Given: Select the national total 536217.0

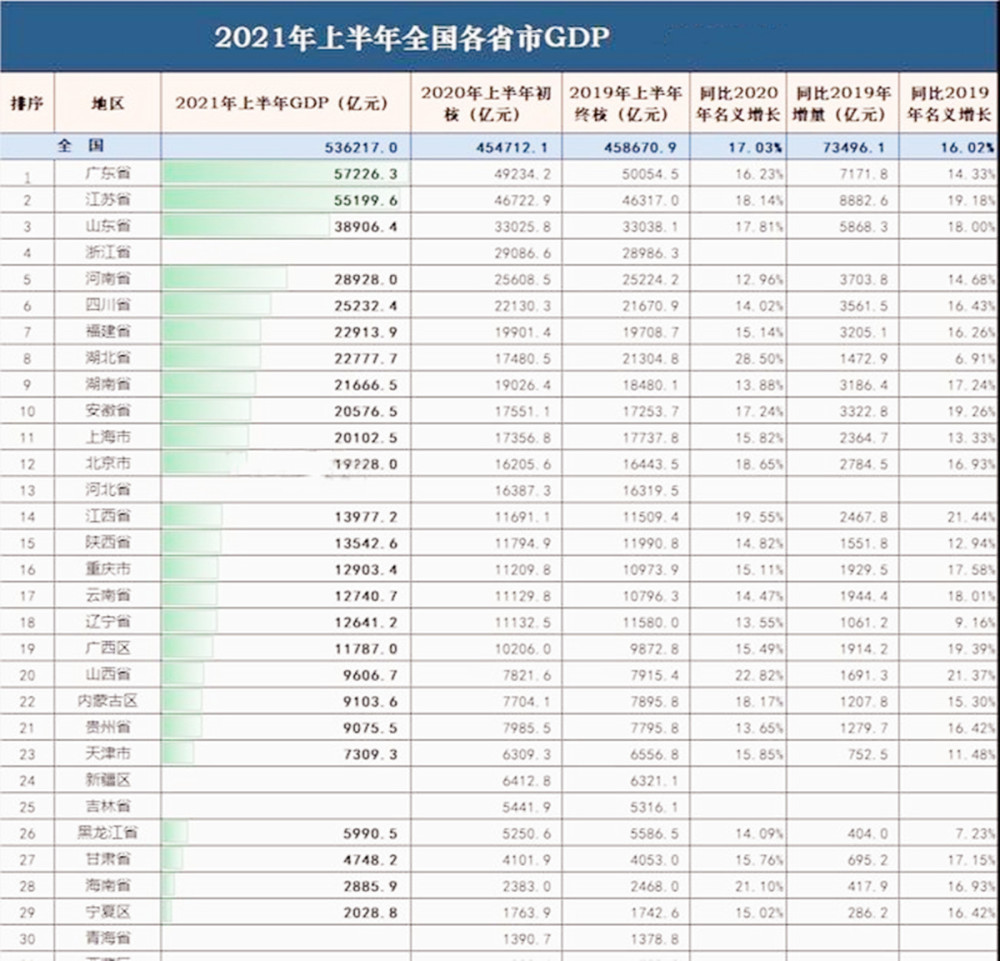Looking at the screenshot, I should click(361, 147).
